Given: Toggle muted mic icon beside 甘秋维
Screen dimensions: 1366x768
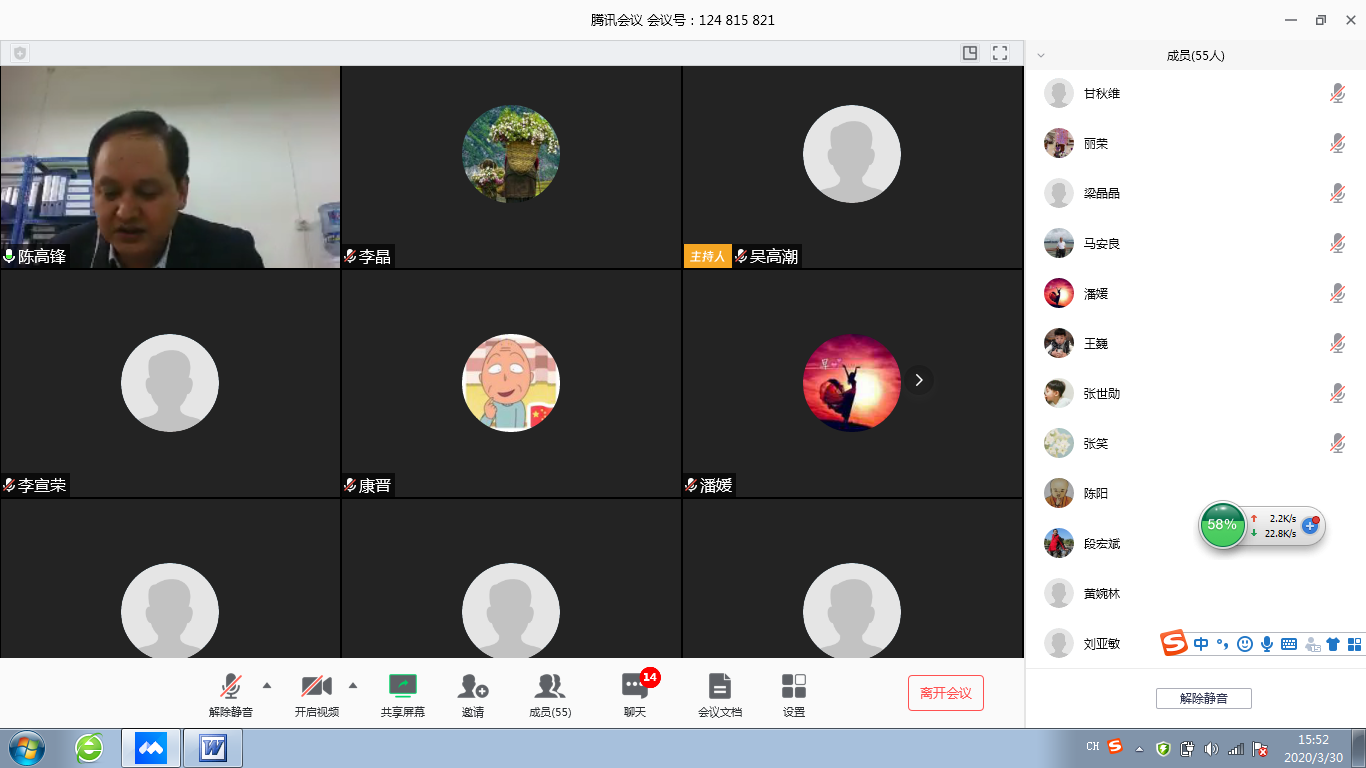Looking at the screenshot, I should click(x=1337, y=93).
